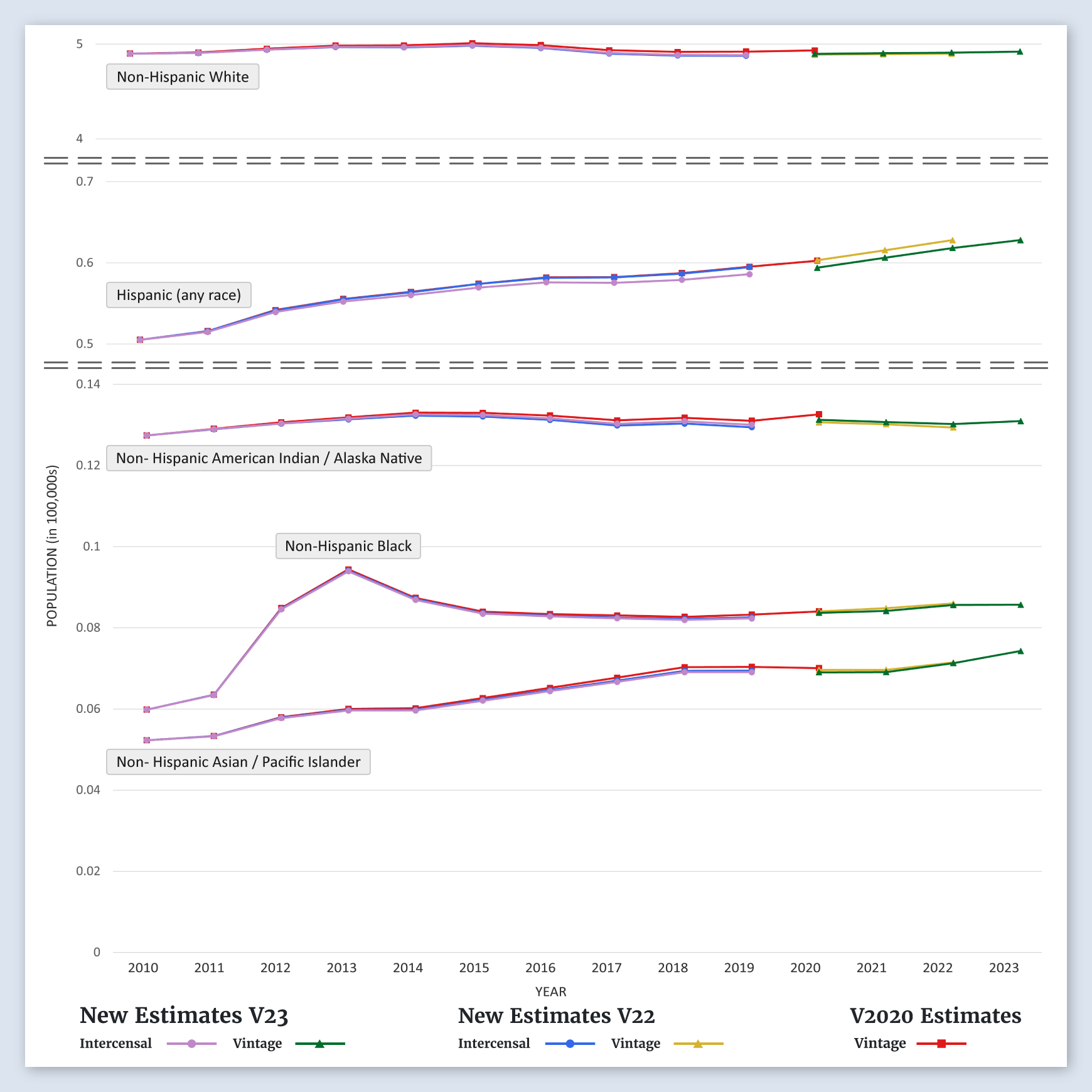This screenshot has width=1092, height=1092.
Task: Toggle the Vintage series text under New Estimates V22
Action: click(635, 1044)
